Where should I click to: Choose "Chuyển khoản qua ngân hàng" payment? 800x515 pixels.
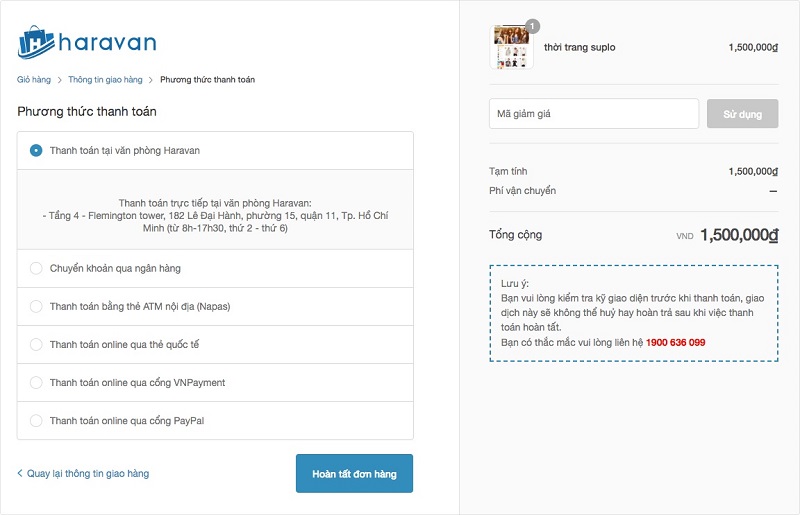36,268
